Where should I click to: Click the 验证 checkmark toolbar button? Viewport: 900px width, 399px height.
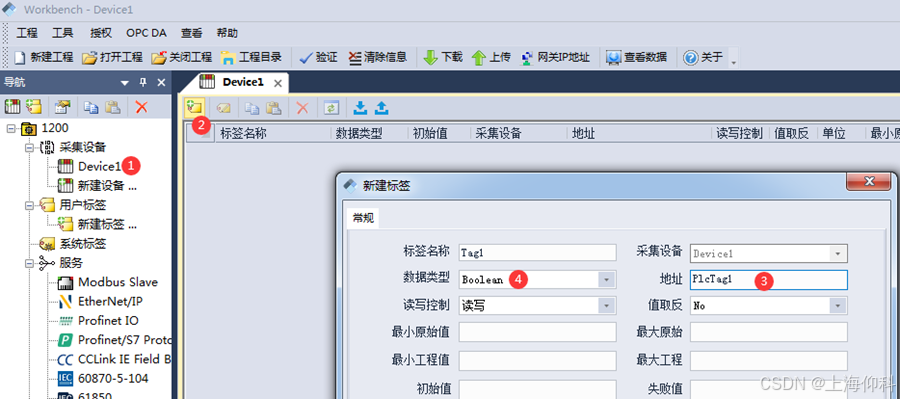318,57
